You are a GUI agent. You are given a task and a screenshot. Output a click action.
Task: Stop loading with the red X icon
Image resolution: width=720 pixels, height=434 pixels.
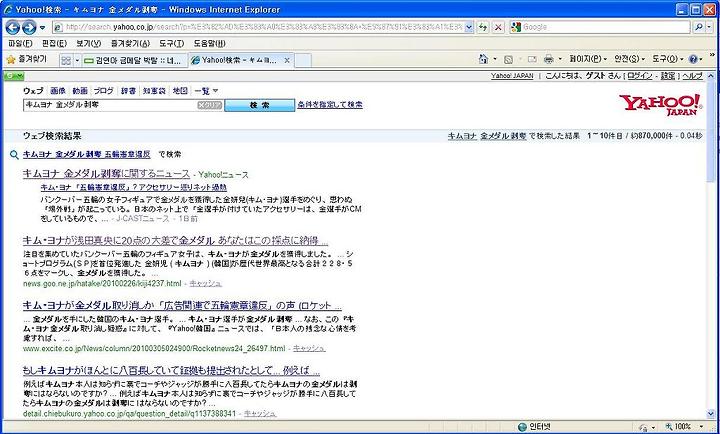point(498,27)
